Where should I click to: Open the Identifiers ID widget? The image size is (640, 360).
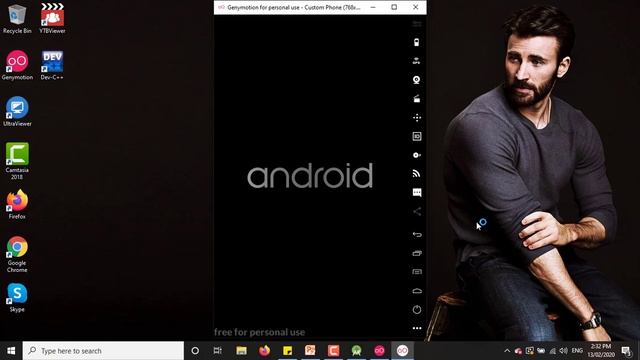click(417, 136)
